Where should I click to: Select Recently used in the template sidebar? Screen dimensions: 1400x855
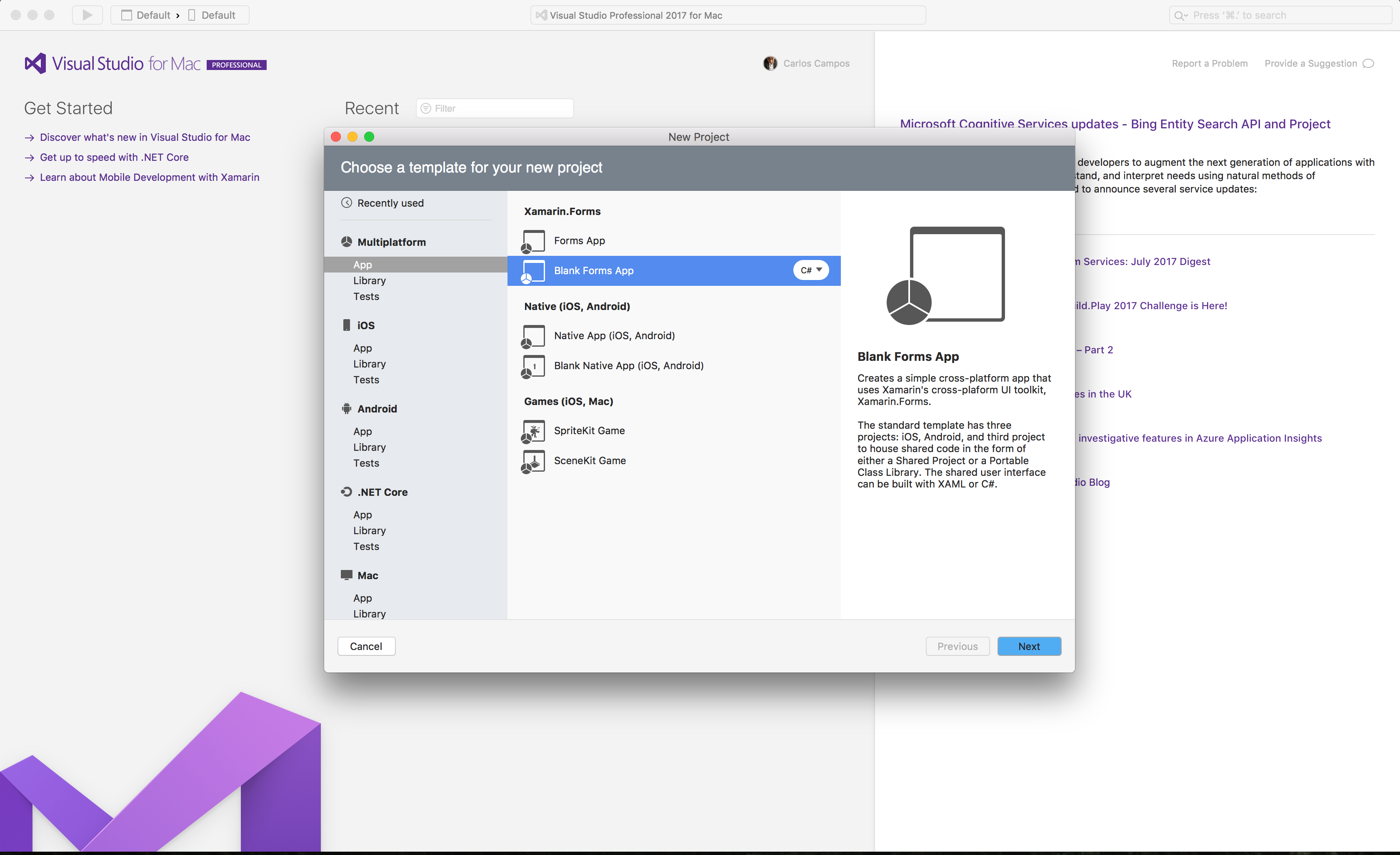pos(390,203)
